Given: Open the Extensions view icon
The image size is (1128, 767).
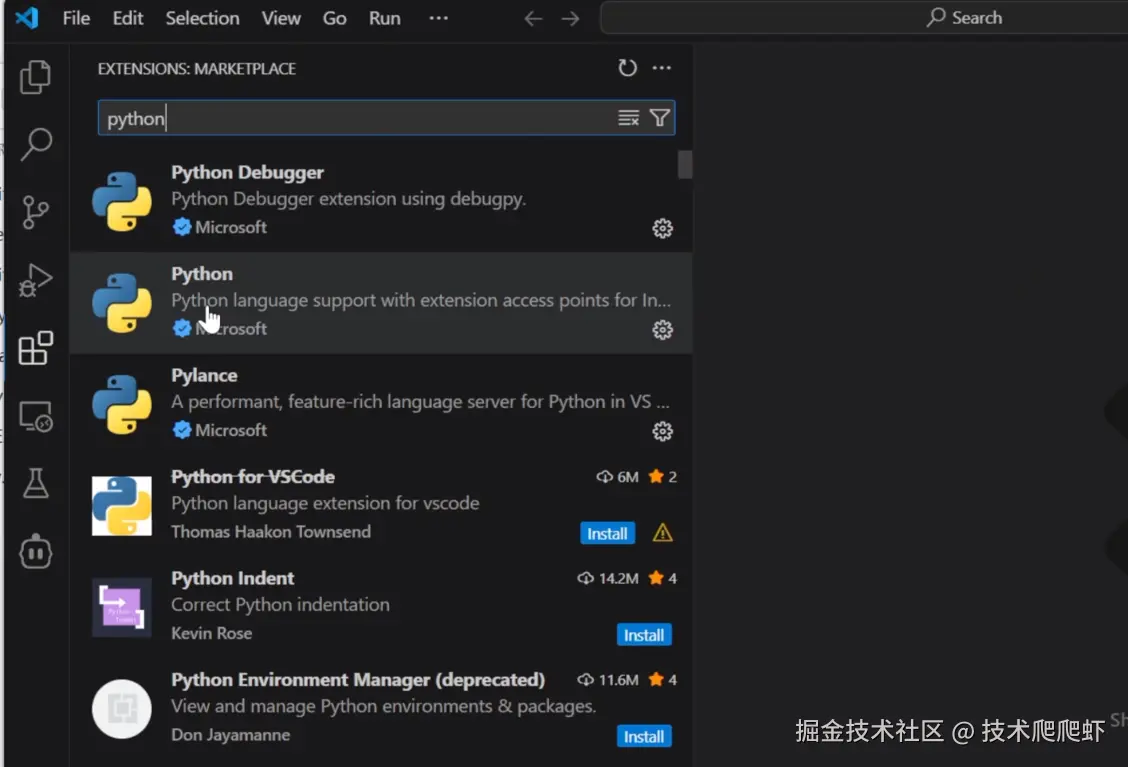Looking at the screenshot, I should pos(35,348).
